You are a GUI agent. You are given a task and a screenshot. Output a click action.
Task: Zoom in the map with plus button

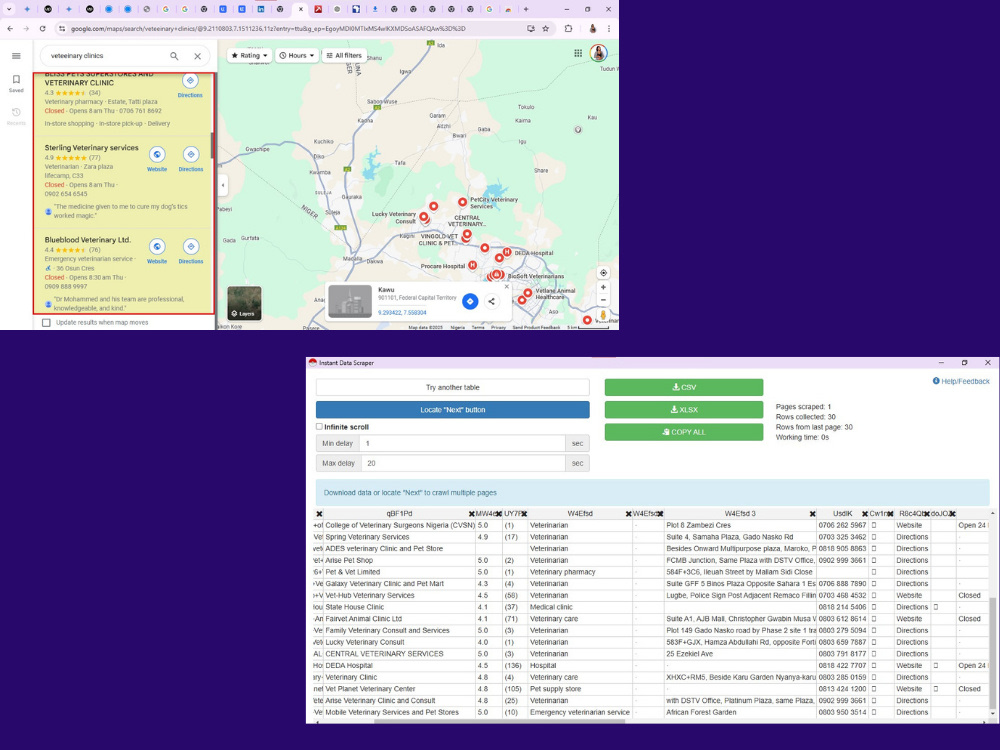pos(603,288)
